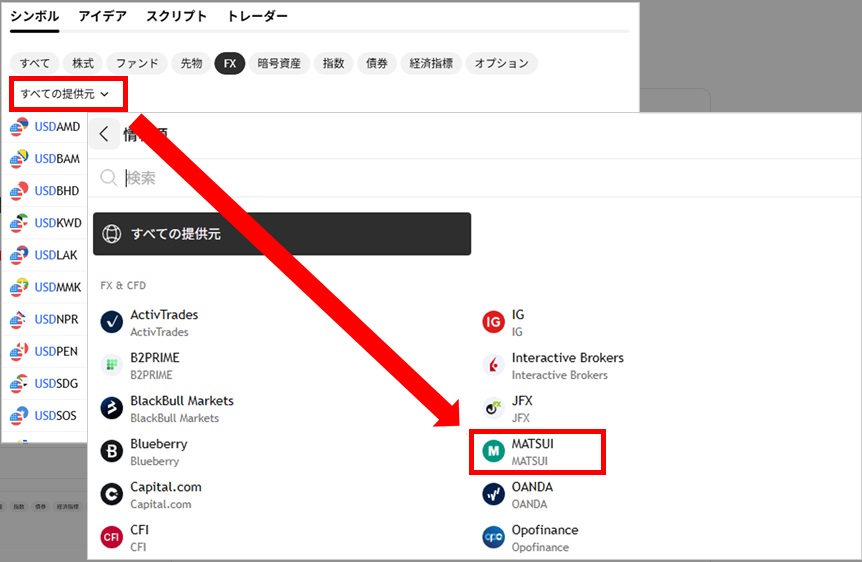Choose the Blueberry provider icon
The image size is (862, 562).
[x=112, y=451]
